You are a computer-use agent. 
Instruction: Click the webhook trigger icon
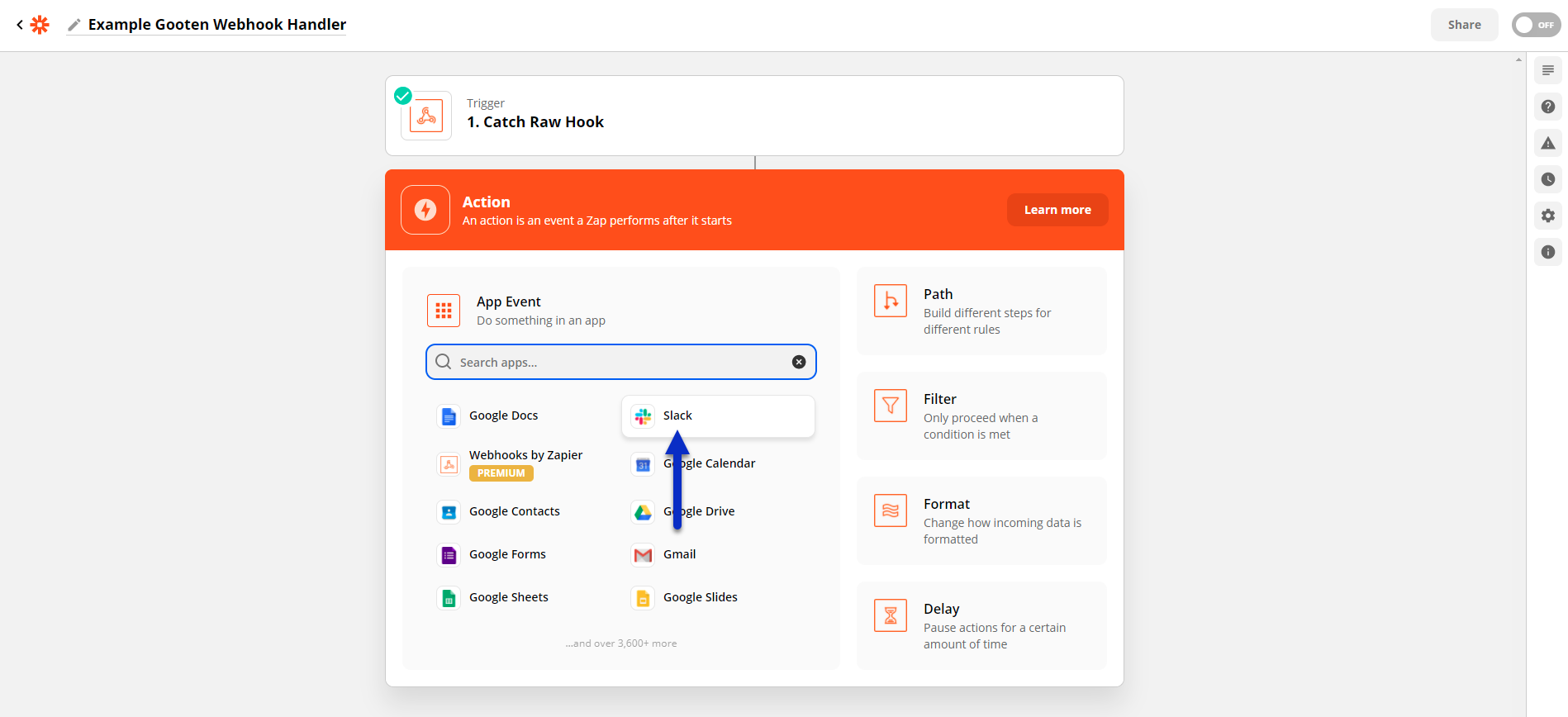(426, 116)
